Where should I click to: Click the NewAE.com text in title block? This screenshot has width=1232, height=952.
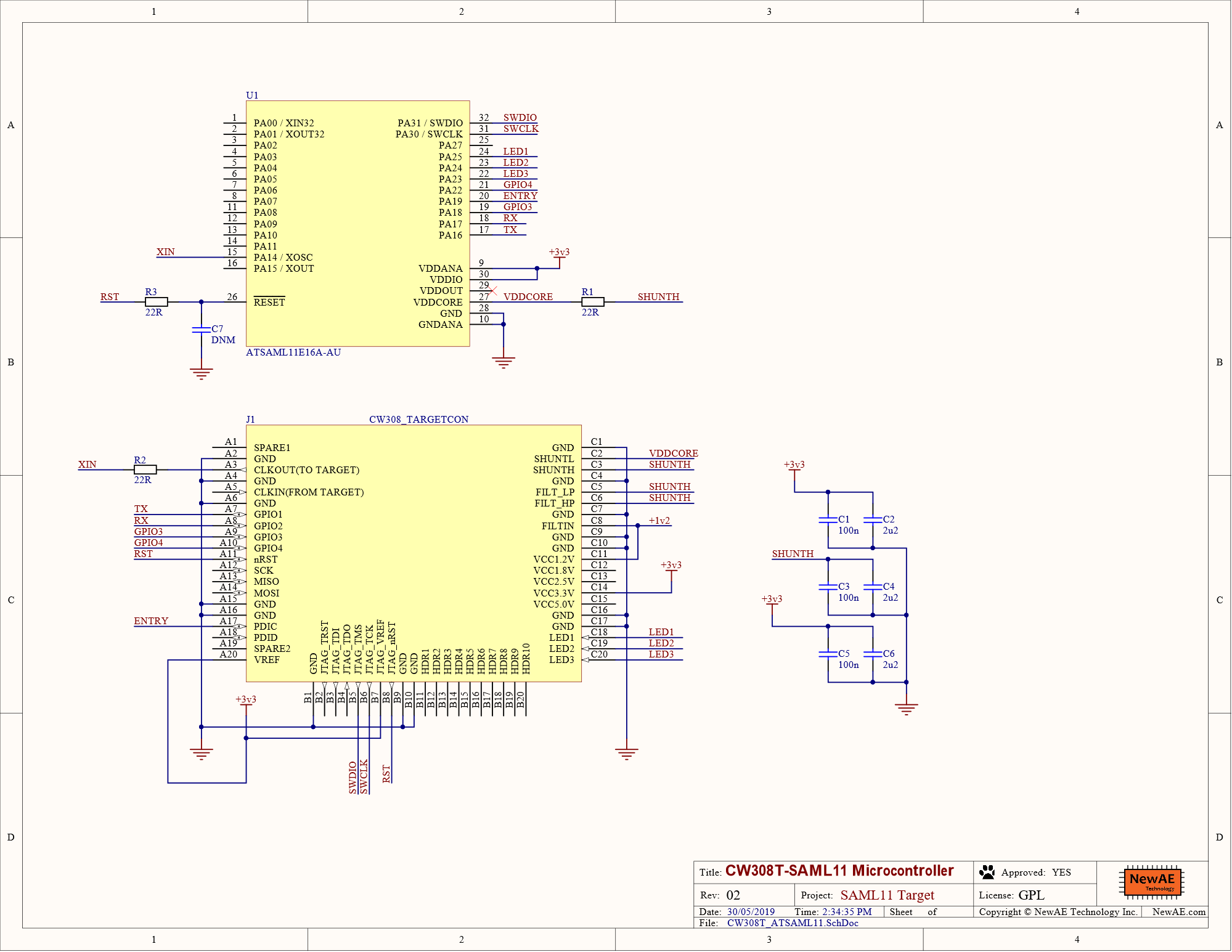point(1178,911)
